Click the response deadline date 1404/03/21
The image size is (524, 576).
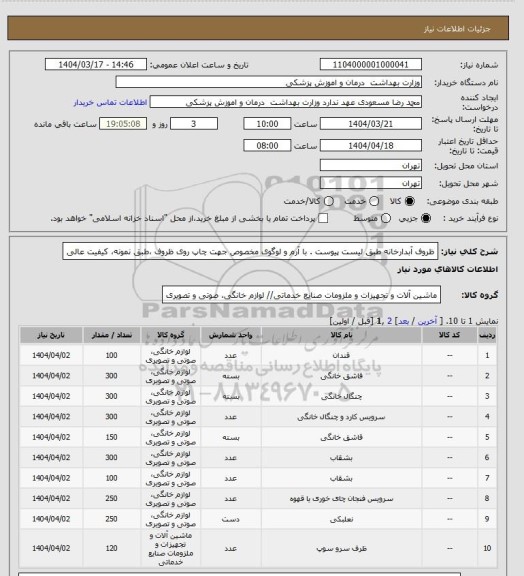(370, 124)
